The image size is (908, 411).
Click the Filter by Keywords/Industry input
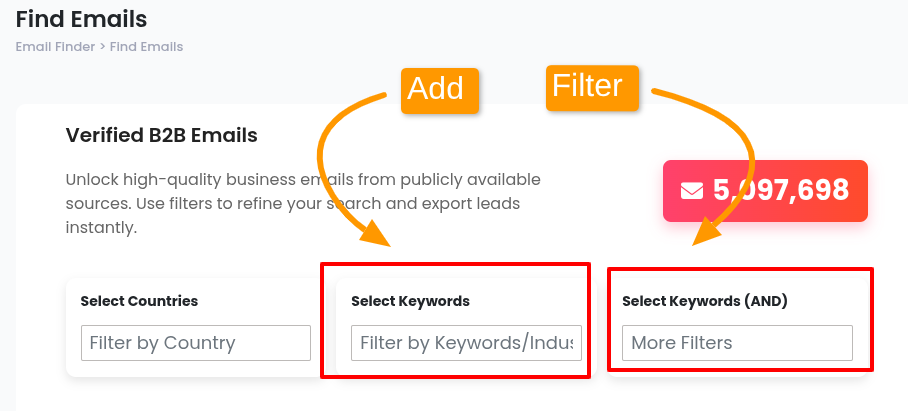(466, 343)
